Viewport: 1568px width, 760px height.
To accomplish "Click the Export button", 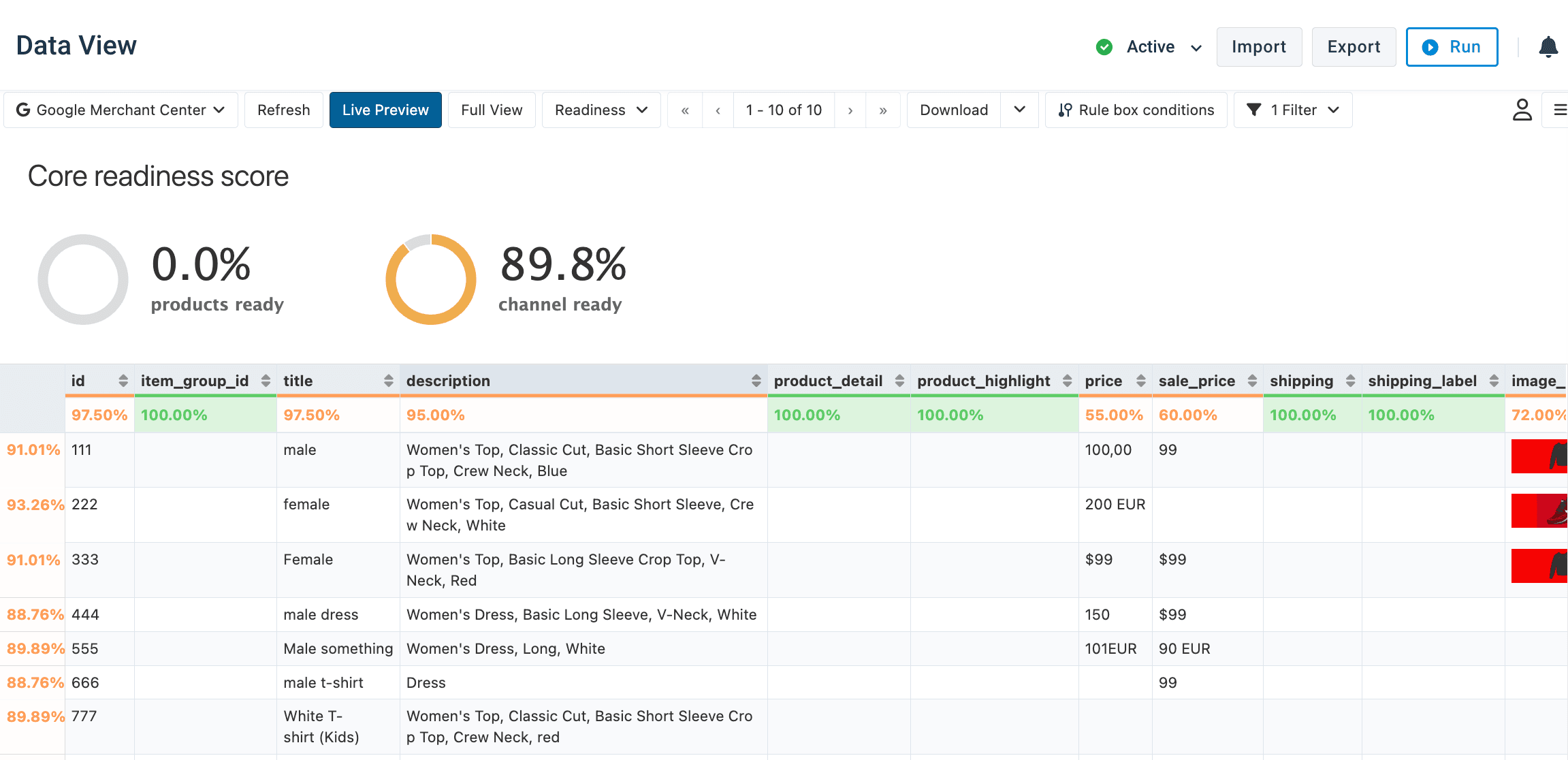I will pyautogui.click(x=1354, y=47).
